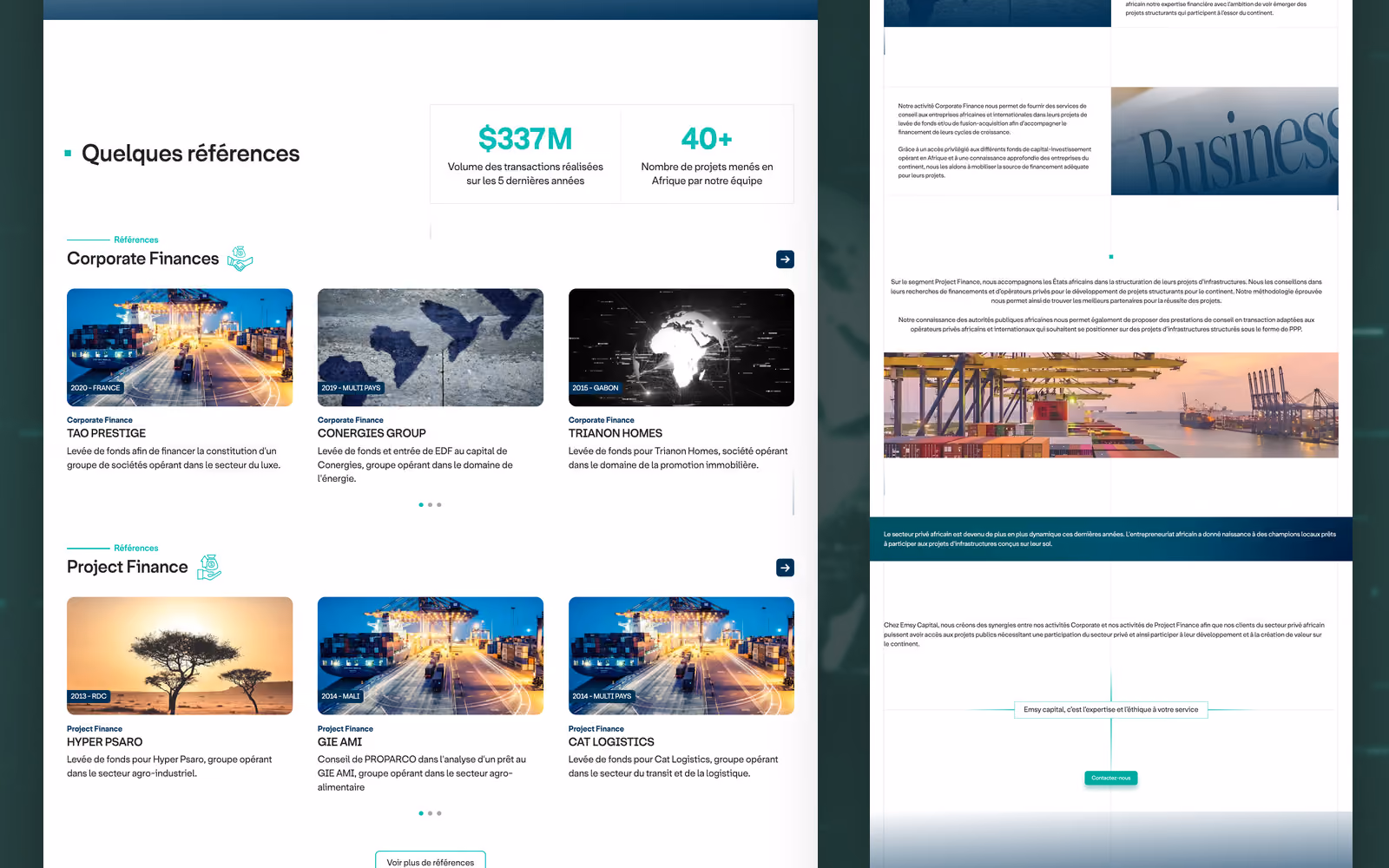Click the Corporate Finances hand-coin icon
The height and width of the screenshot is (868, 1389).
click(x=240, y=259)
